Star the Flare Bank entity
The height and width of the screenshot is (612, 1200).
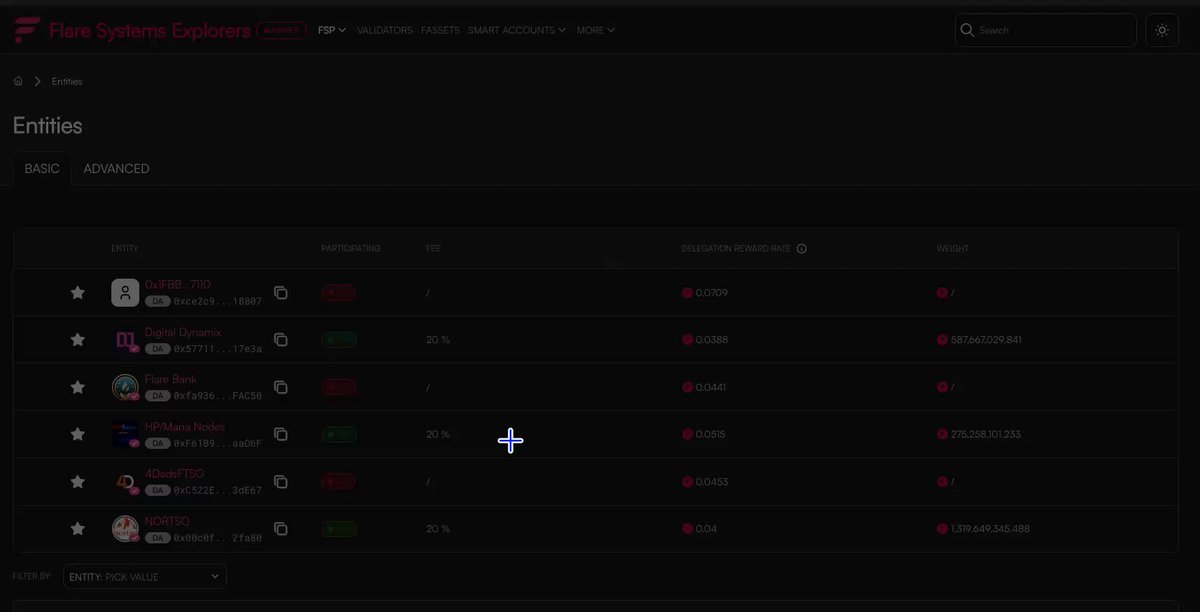pos(77,387)
